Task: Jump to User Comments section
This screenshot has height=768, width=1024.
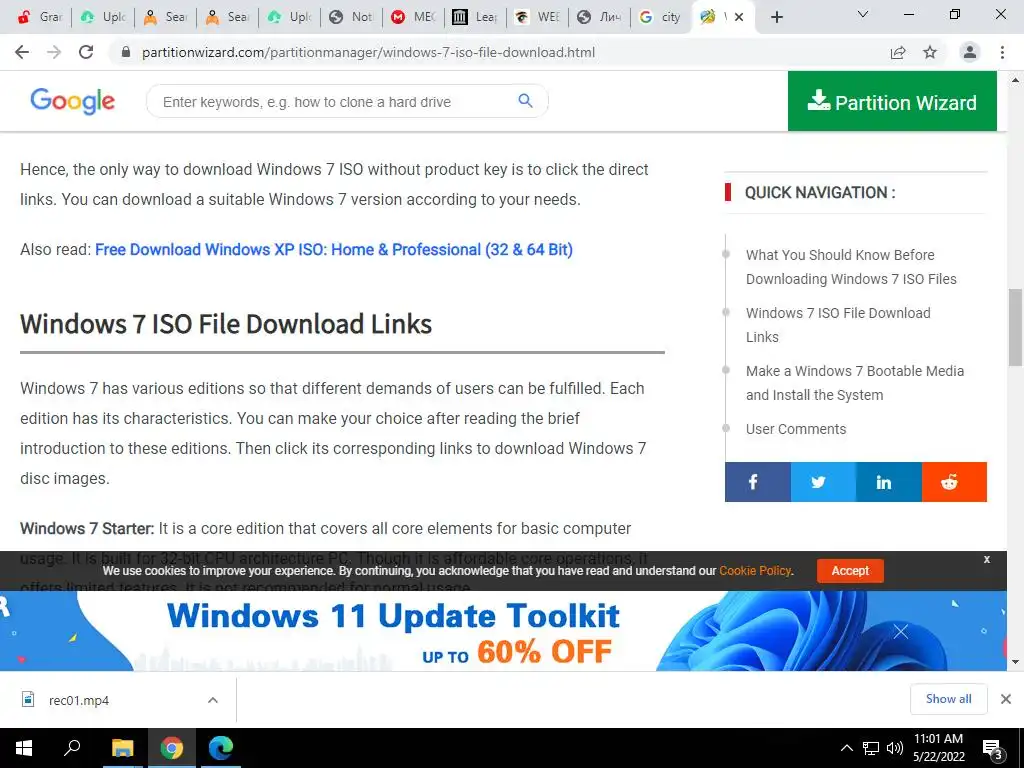Action: click(x=796, y=429)
